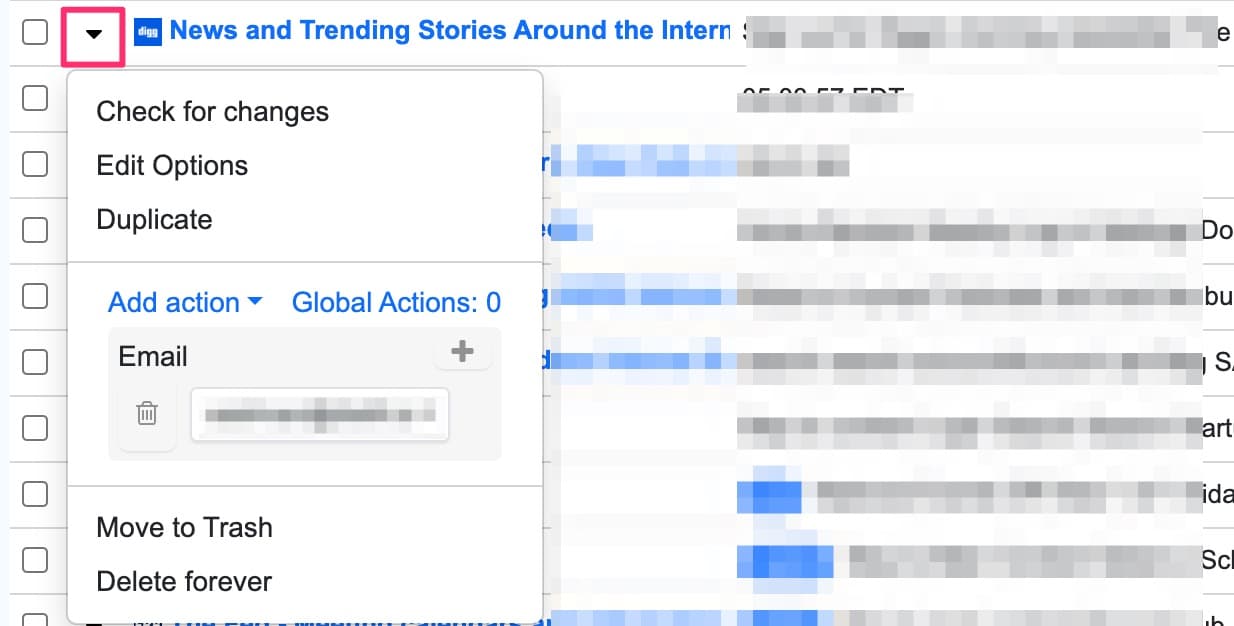Tick the checkbox left of the trash icon

pyautogui.click(x=35, y=428)
